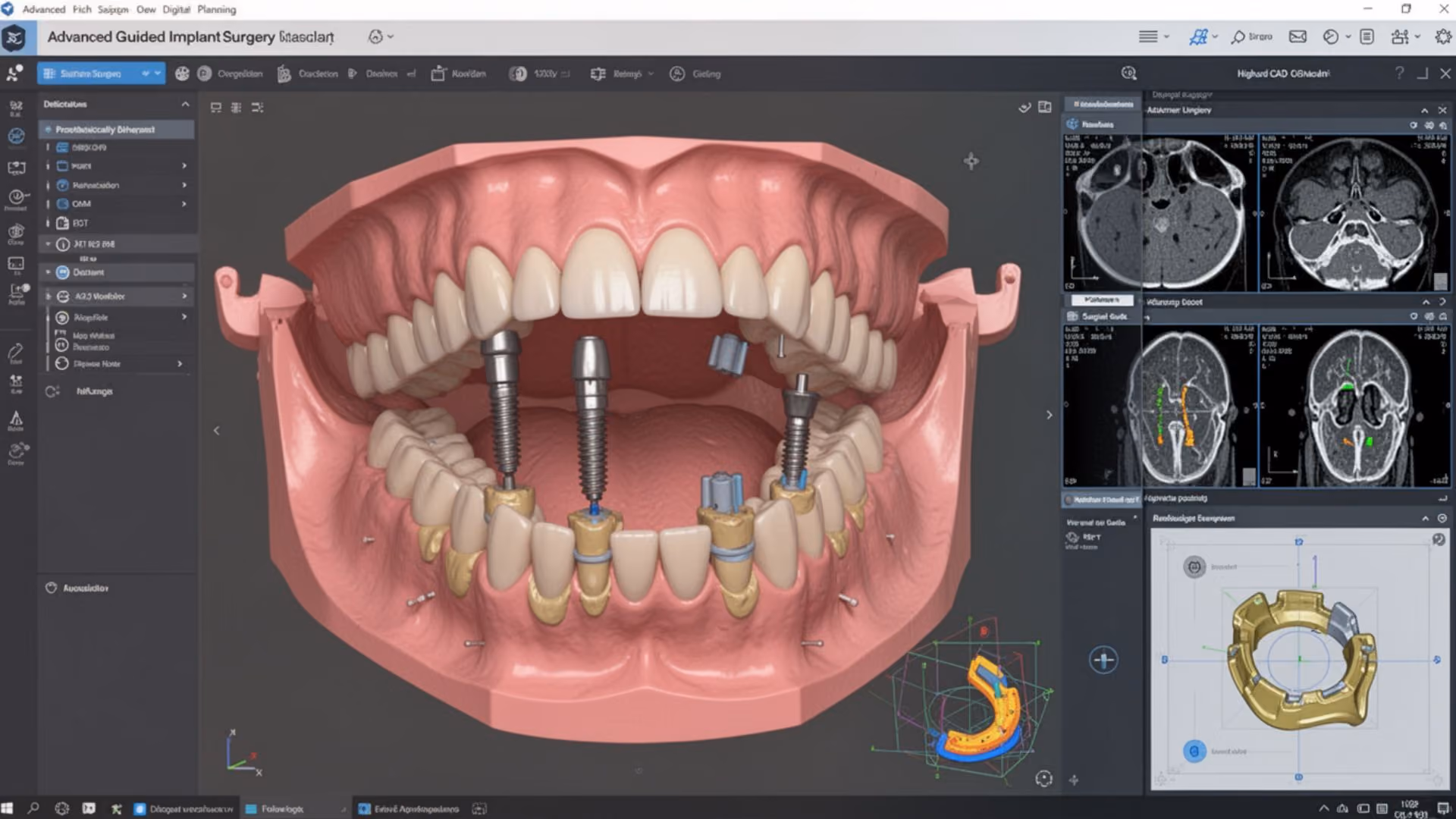This screenshot has height=819, width=1456.
Task: Expand the Sipese Hone row chevron
Action: 180,364
